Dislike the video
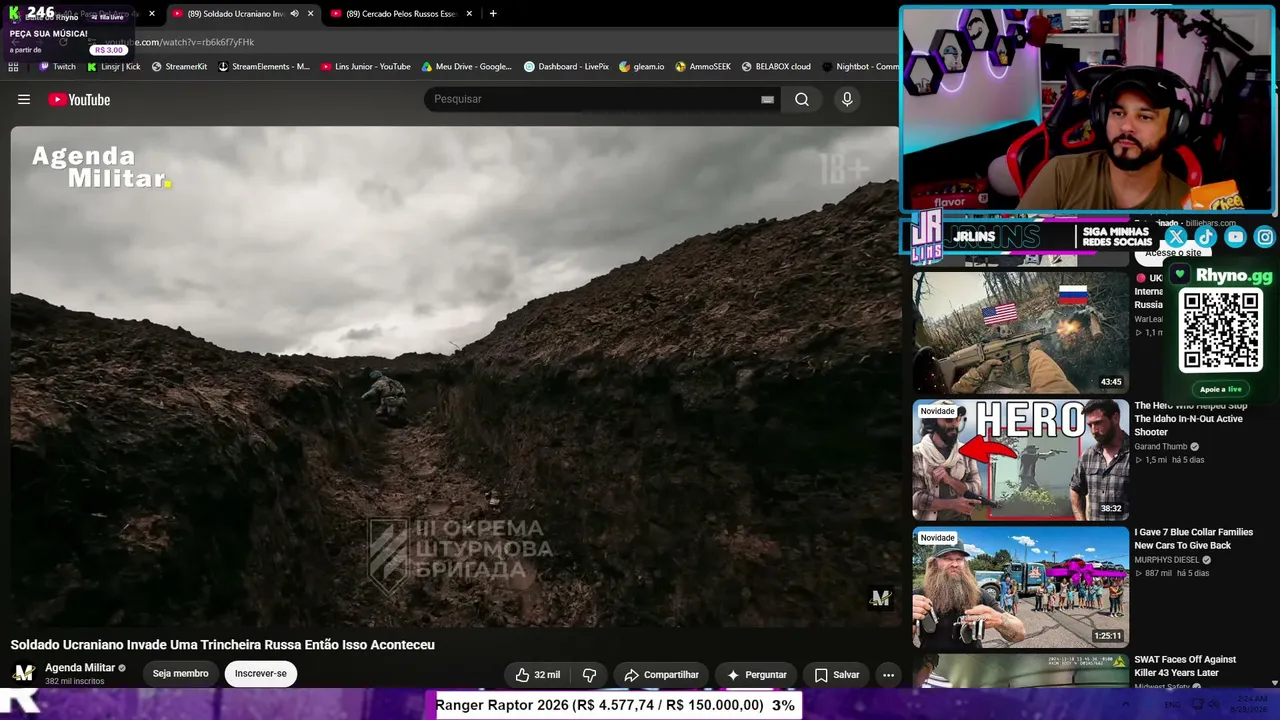 point(590,675)
